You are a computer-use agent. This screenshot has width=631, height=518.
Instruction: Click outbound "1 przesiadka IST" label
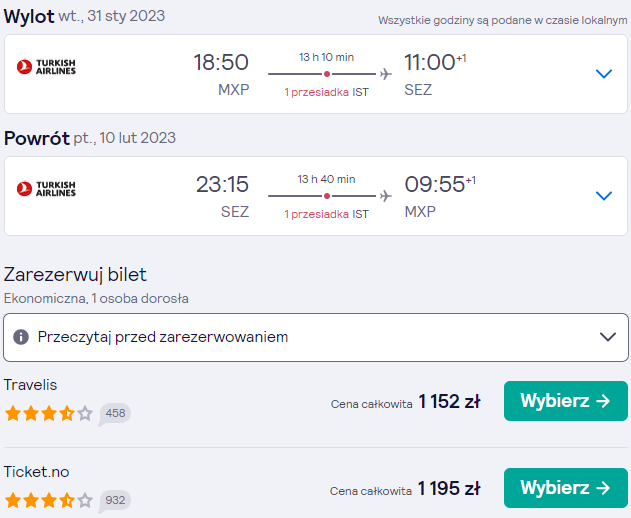[326, 92]
